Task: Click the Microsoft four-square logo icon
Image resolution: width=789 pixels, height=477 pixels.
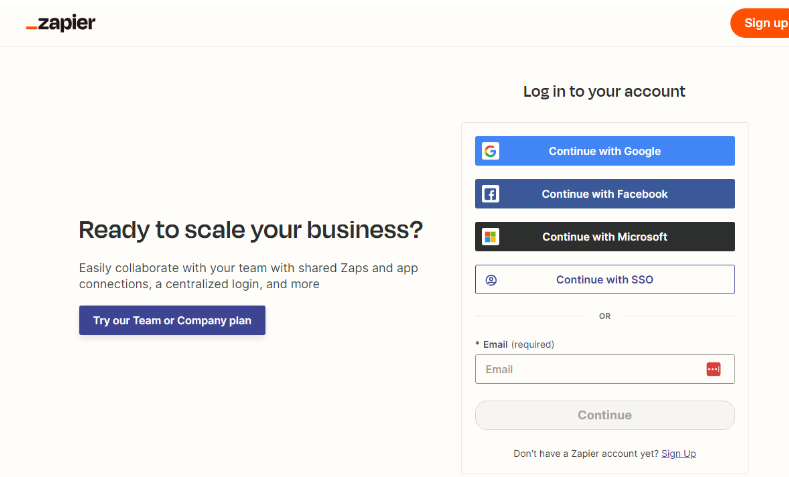Action: click(491, 236)
